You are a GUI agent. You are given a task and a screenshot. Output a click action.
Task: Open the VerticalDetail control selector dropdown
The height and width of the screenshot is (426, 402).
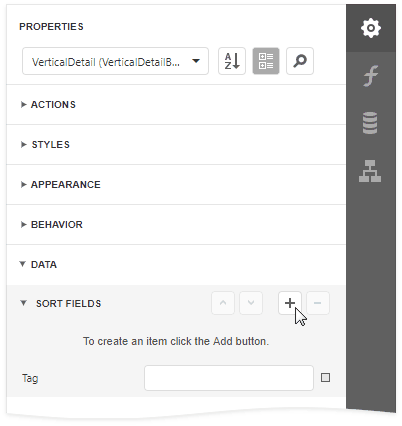[115, 61]
